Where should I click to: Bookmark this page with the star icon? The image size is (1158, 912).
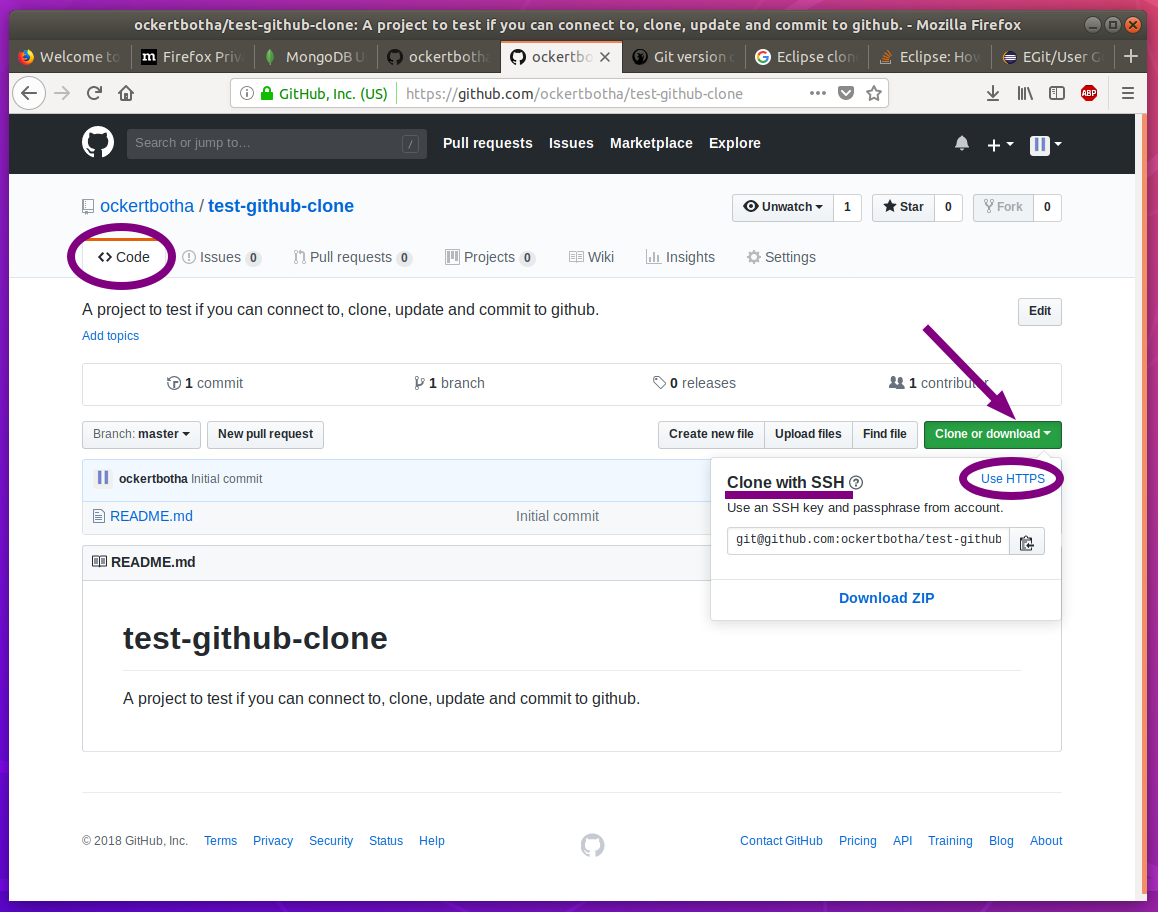pos(874,93)
